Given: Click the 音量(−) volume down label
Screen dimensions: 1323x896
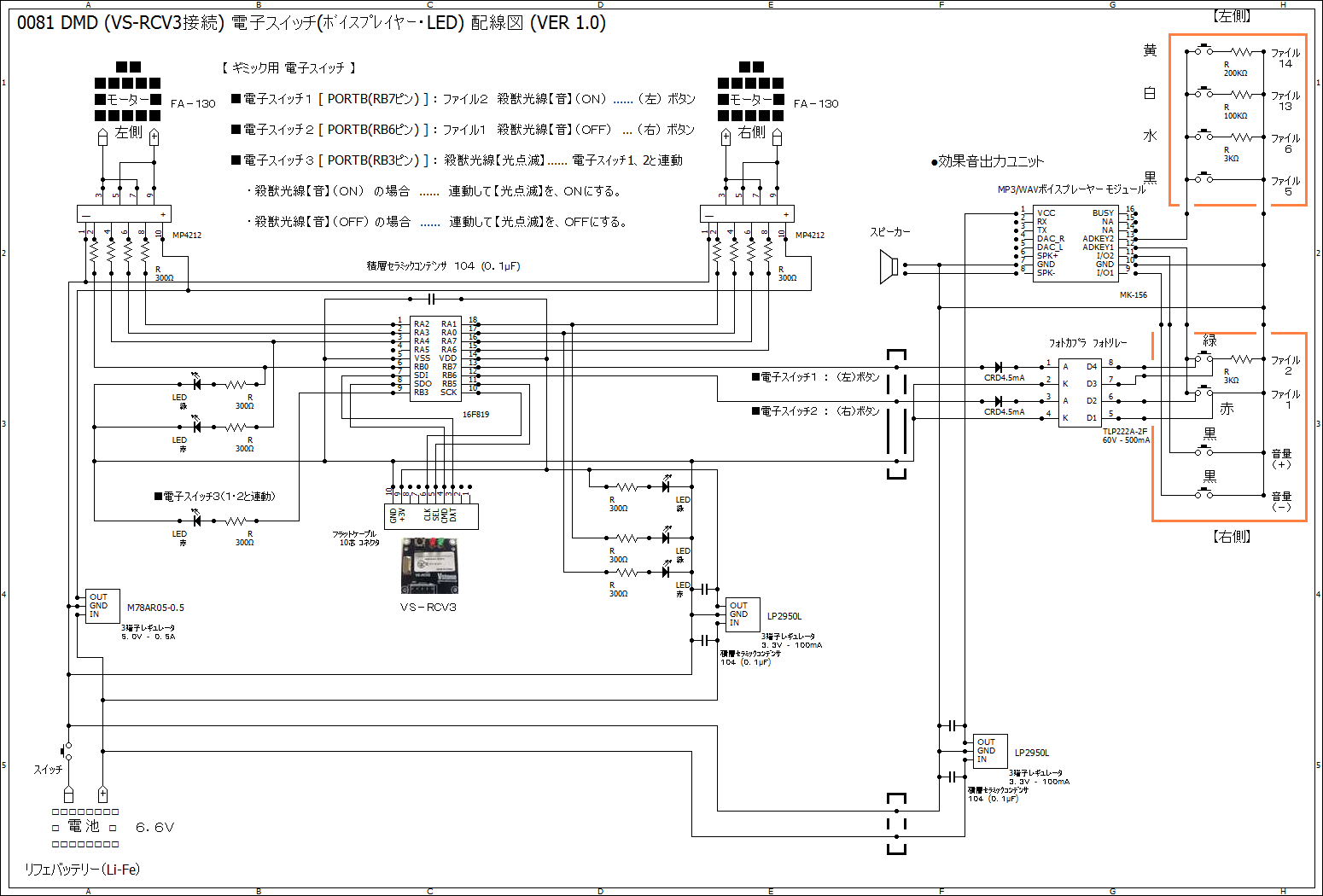Looking at the screenshot, I should pos(1281,502).
